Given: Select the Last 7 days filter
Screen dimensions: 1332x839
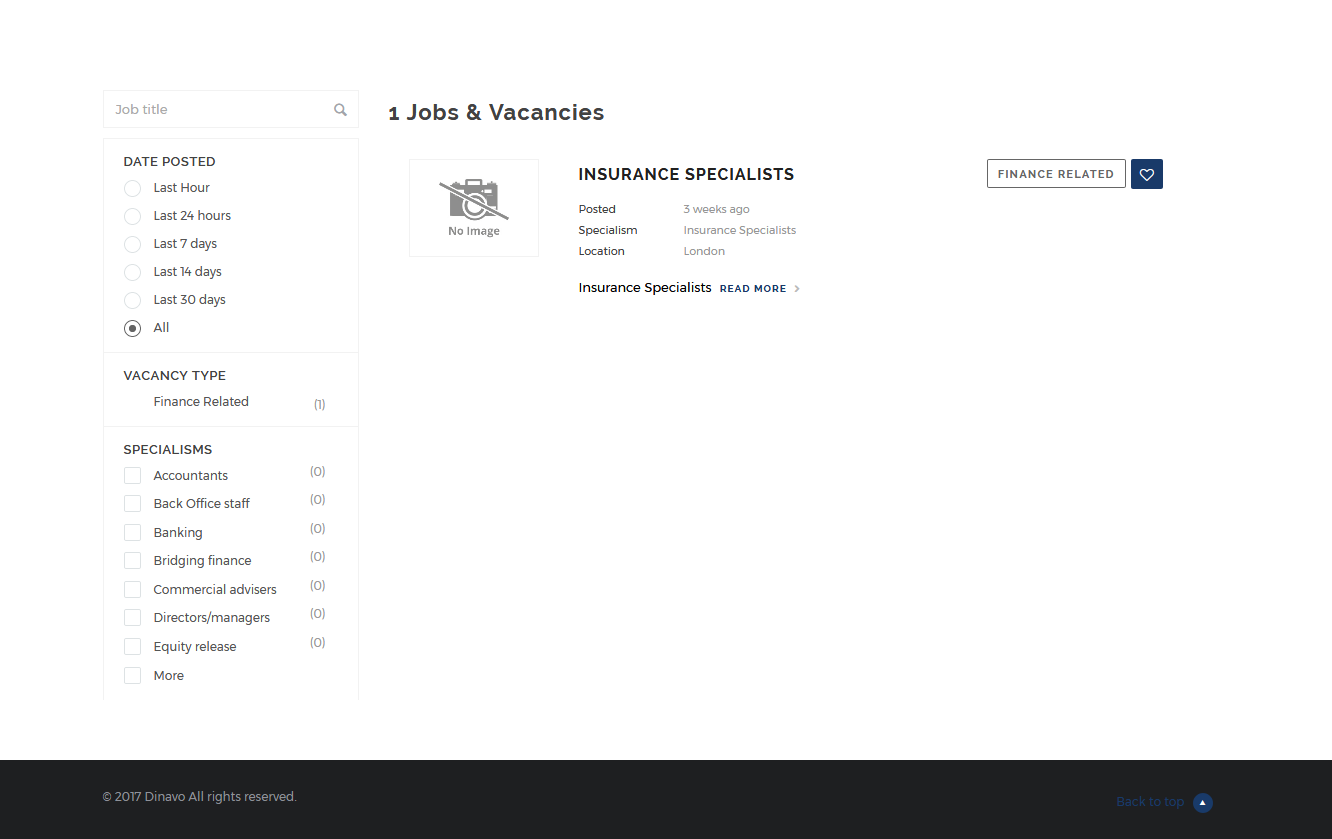Looking at the screenshot, I should pos(132,244).
